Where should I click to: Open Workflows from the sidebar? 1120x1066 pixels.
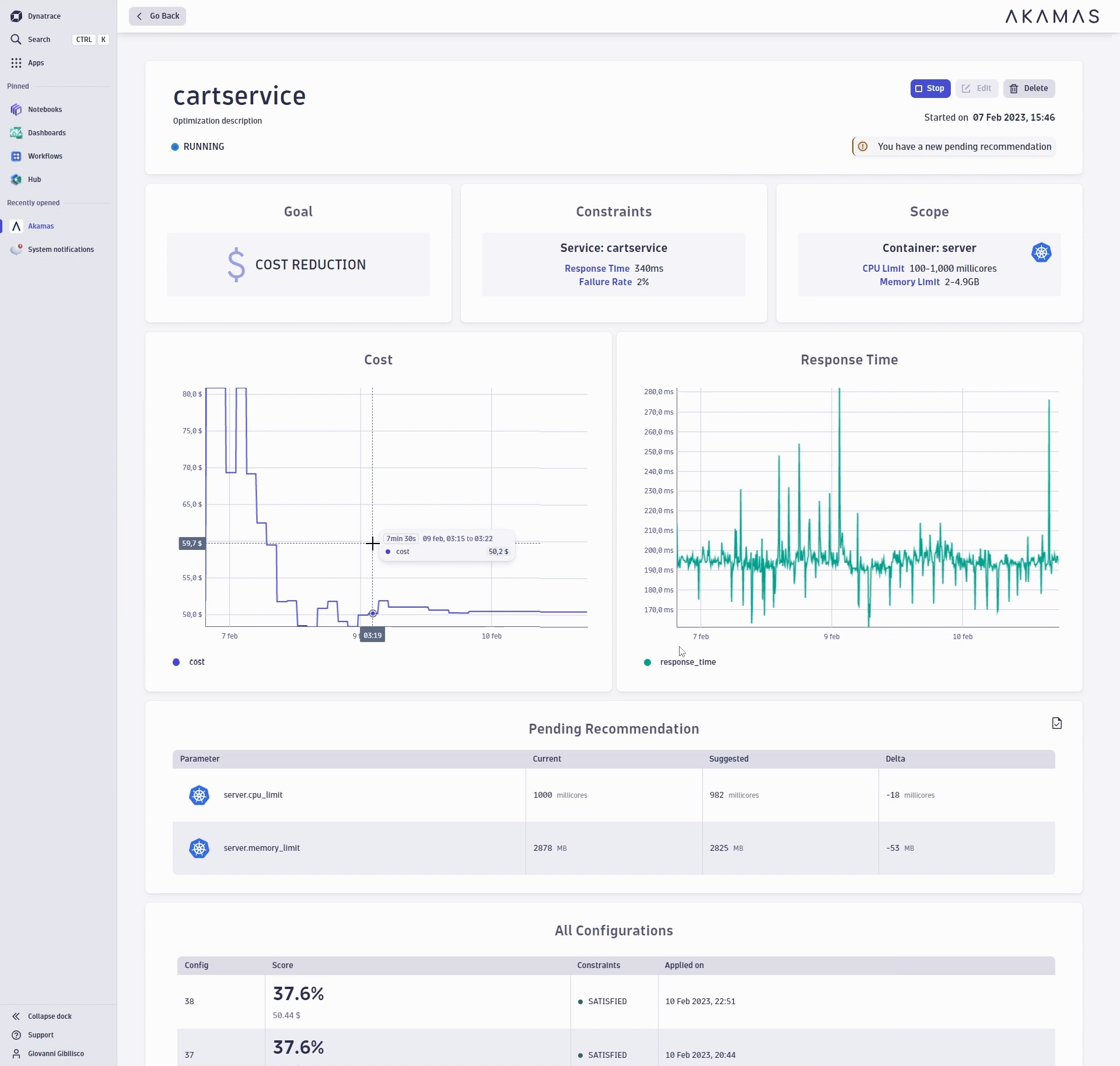45,156
